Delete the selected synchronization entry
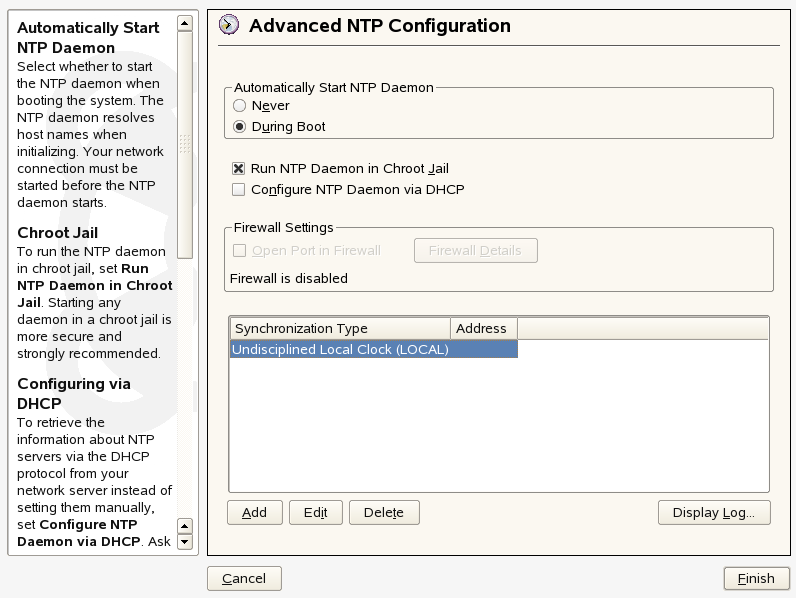 (x=384, y=513)
